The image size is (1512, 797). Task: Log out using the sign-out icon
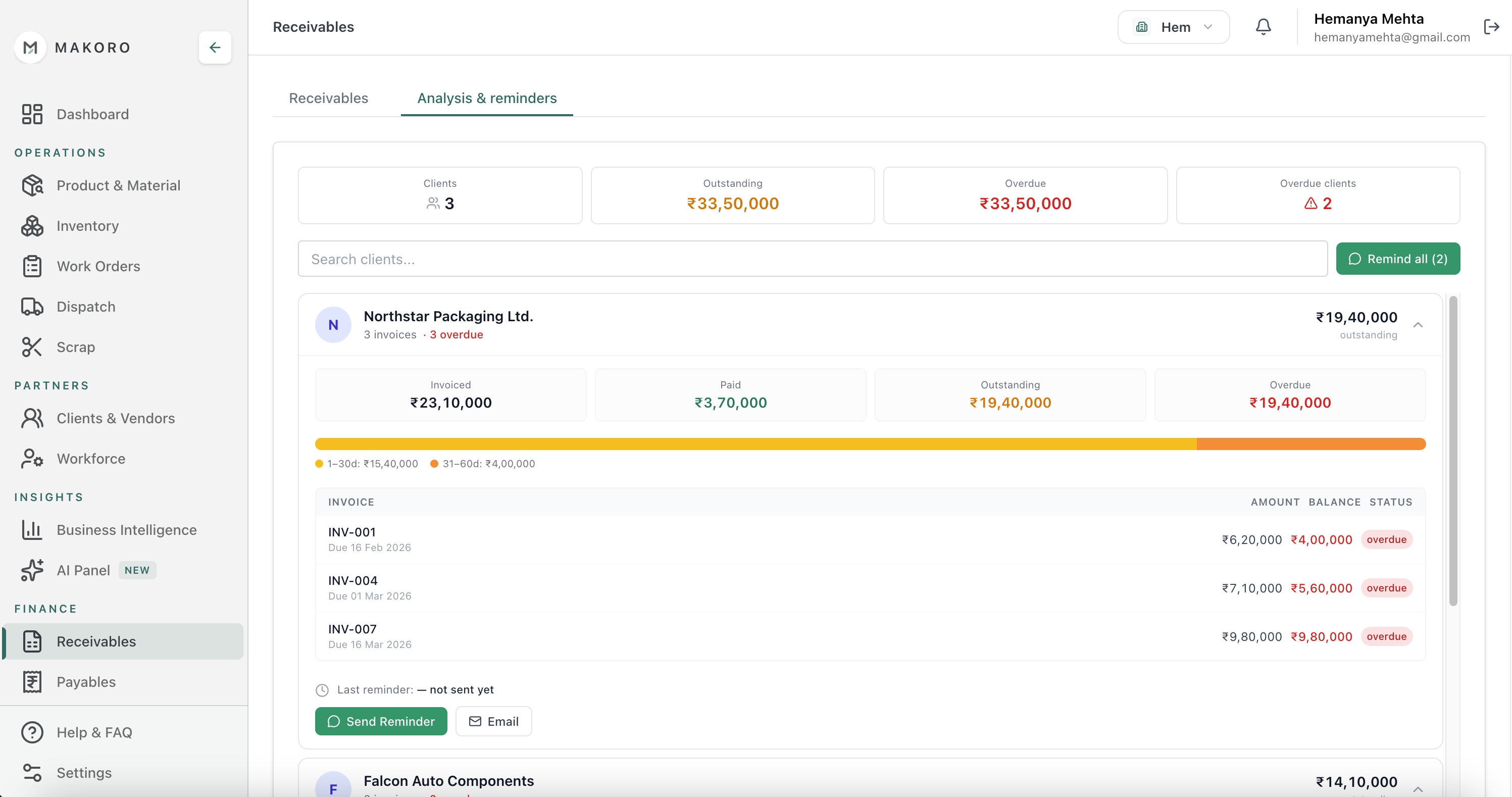tap(1491, 26)
